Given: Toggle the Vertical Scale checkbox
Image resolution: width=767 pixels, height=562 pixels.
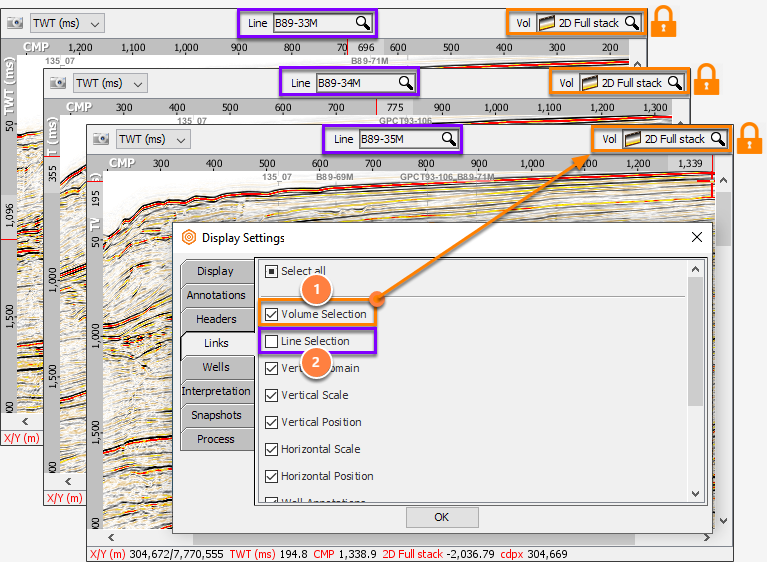Looking at the screenshot, I should pyautogui.click(x=271, y=395).
